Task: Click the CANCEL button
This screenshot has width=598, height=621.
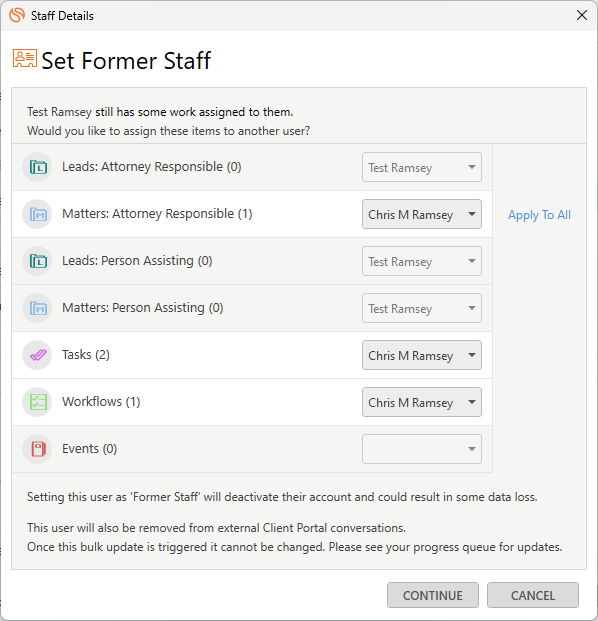Action: [x=533, y=595]
